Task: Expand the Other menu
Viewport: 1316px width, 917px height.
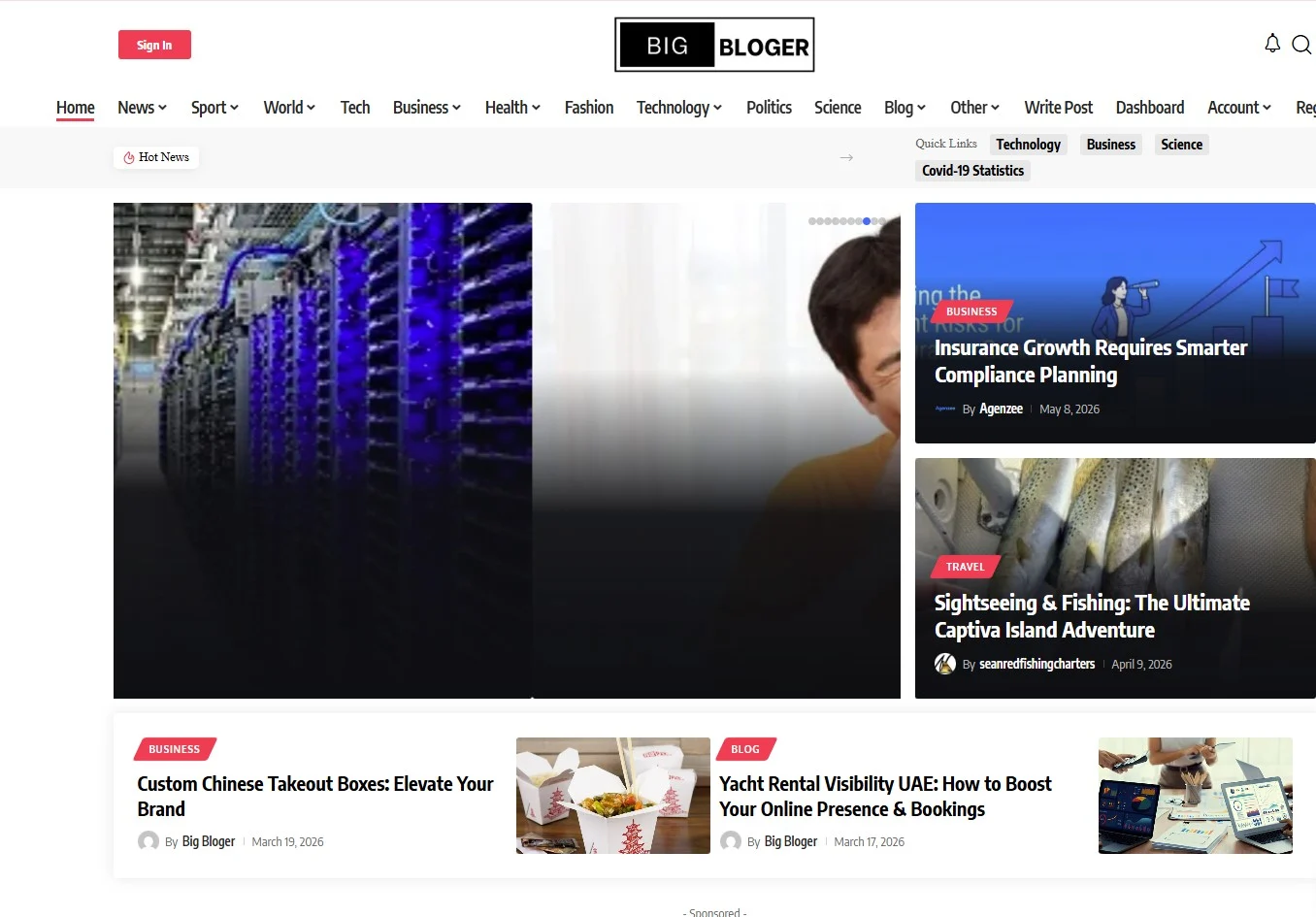Action: point(974,108)
